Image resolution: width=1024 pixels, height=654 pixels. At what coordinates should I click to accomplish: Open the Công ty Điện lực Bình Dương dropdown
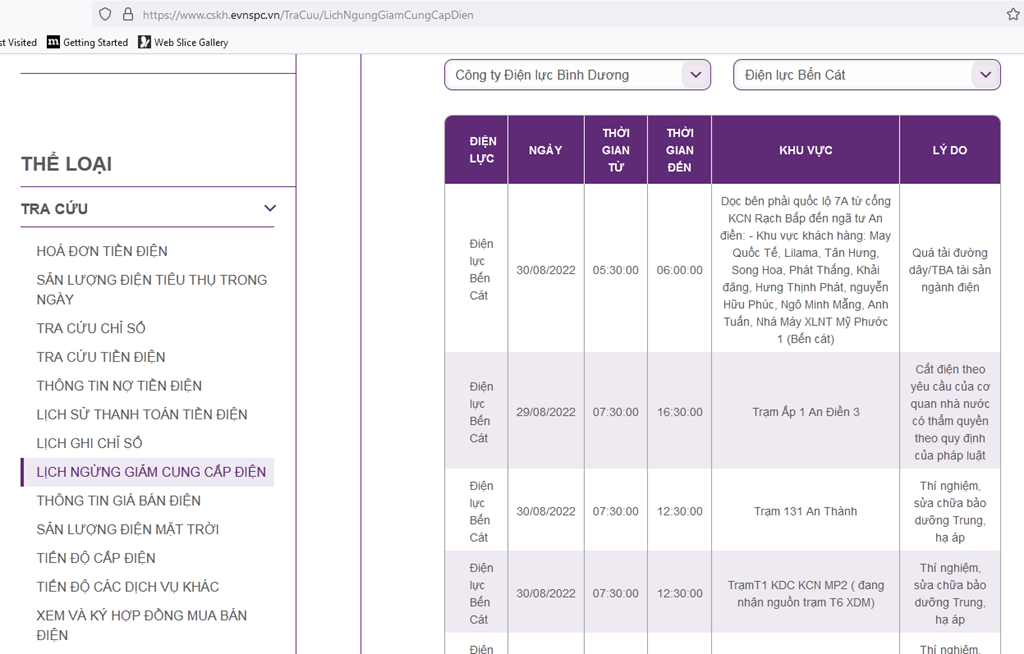[577, 75]
